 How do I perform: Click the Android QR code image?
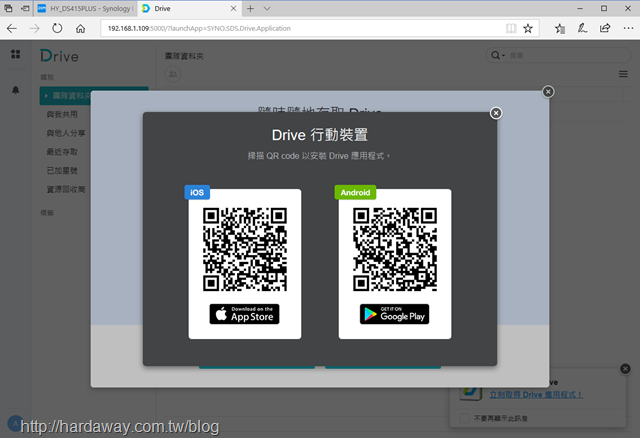(x=395, y=249)
